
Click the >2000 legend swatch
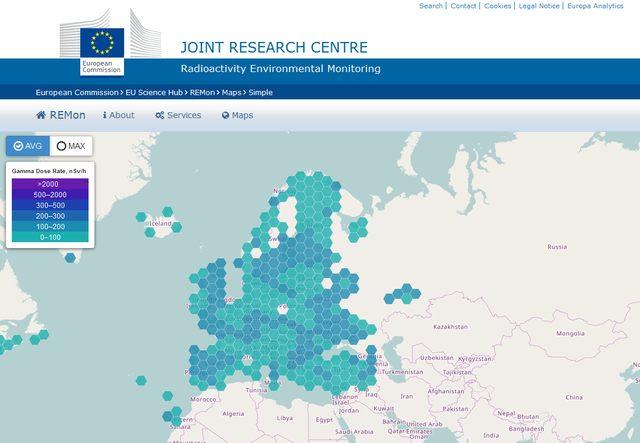[x=50, y=184]
